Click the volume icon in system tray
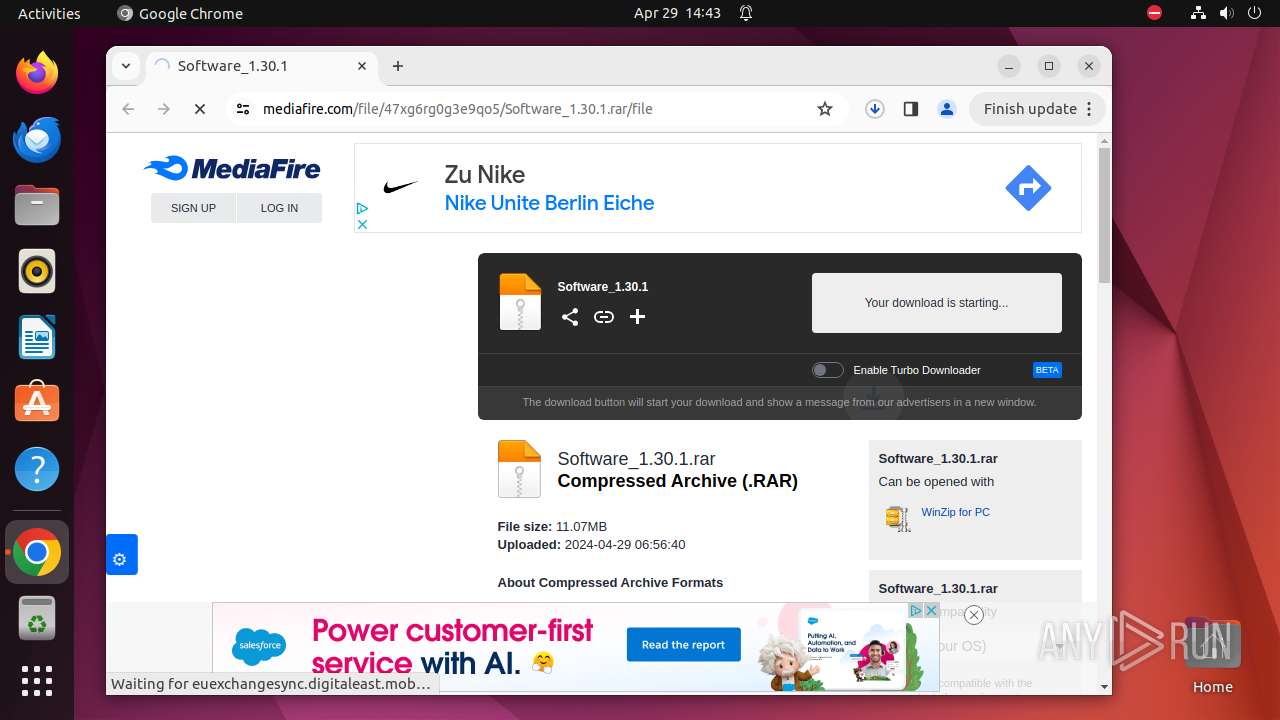The width and height of the screenshot is (1280, 720). click(x=1227, y=13)
